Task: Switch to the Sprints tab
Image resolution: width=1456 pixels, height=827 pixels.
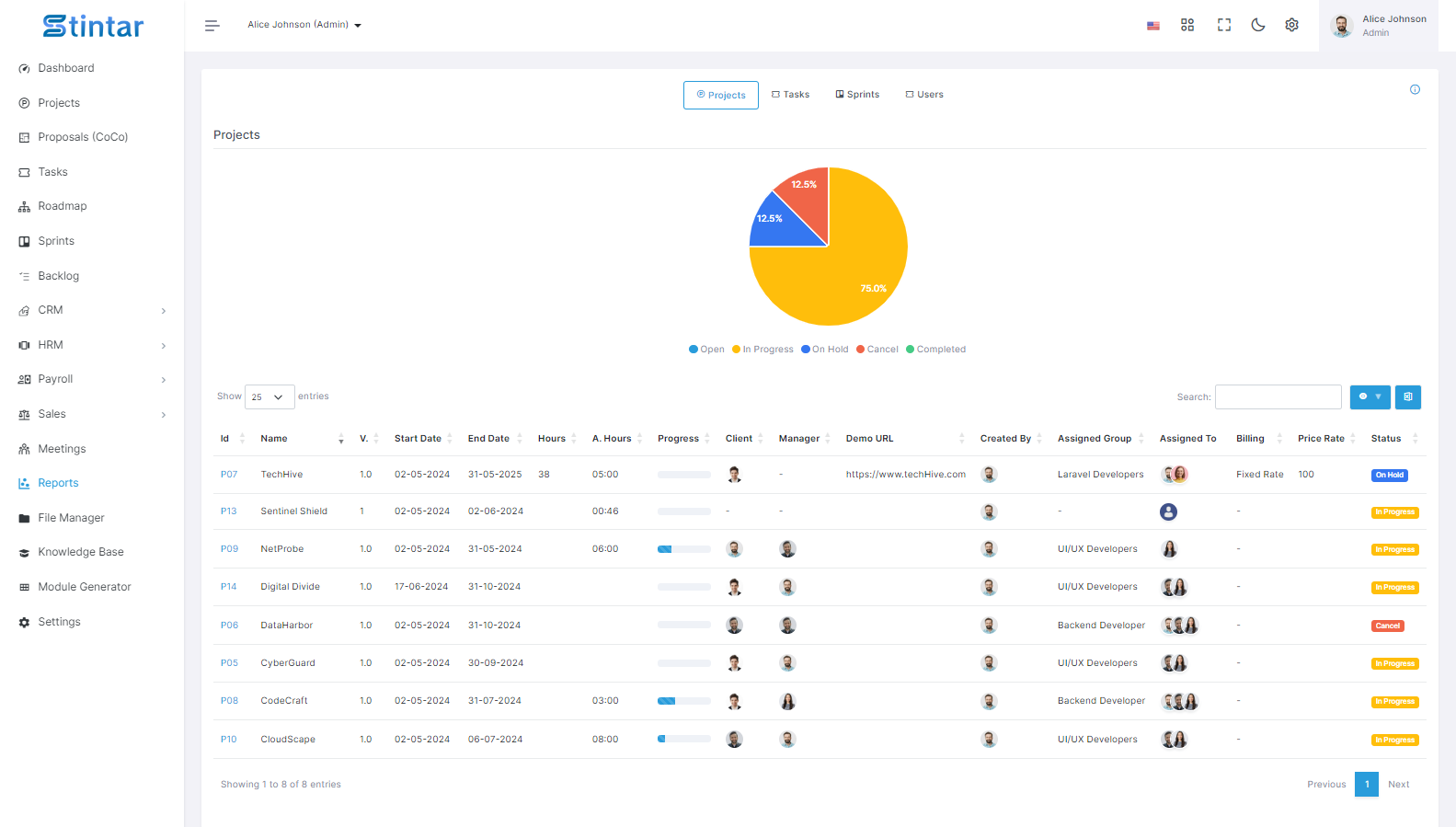Action: click(x=857, y=95)
